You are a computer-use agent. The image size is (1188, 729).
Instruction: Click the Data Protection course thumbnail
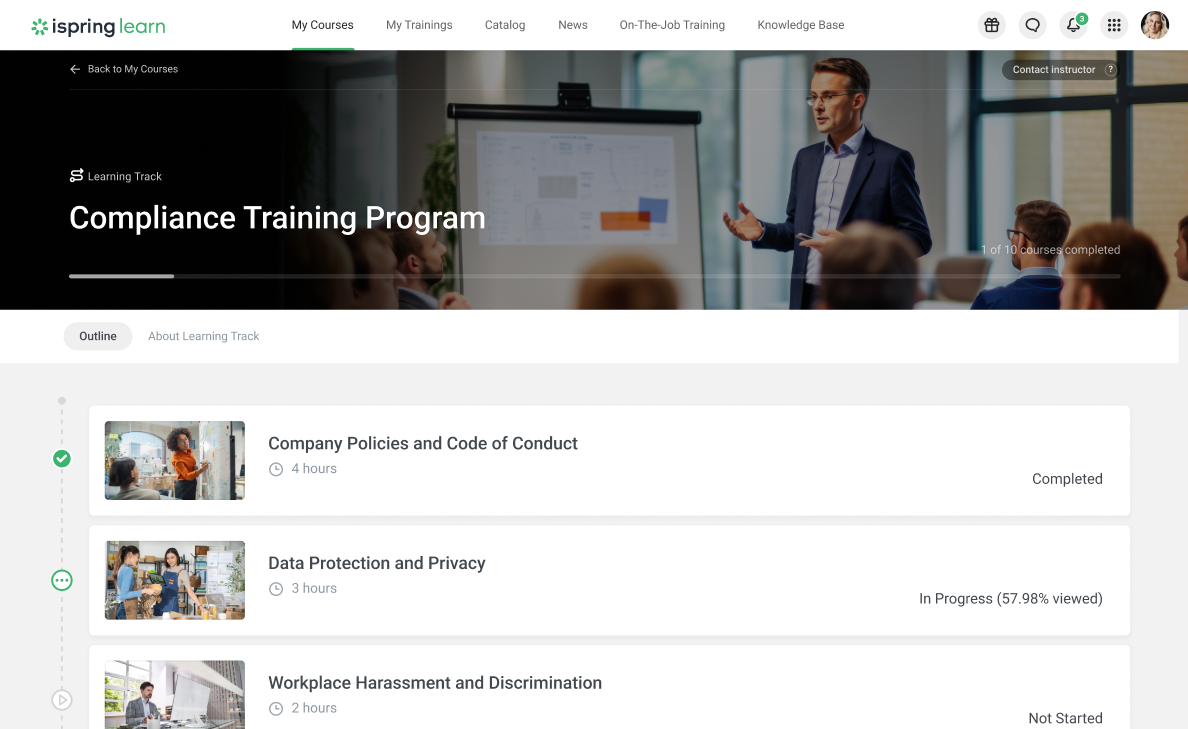tap(175, 580)
